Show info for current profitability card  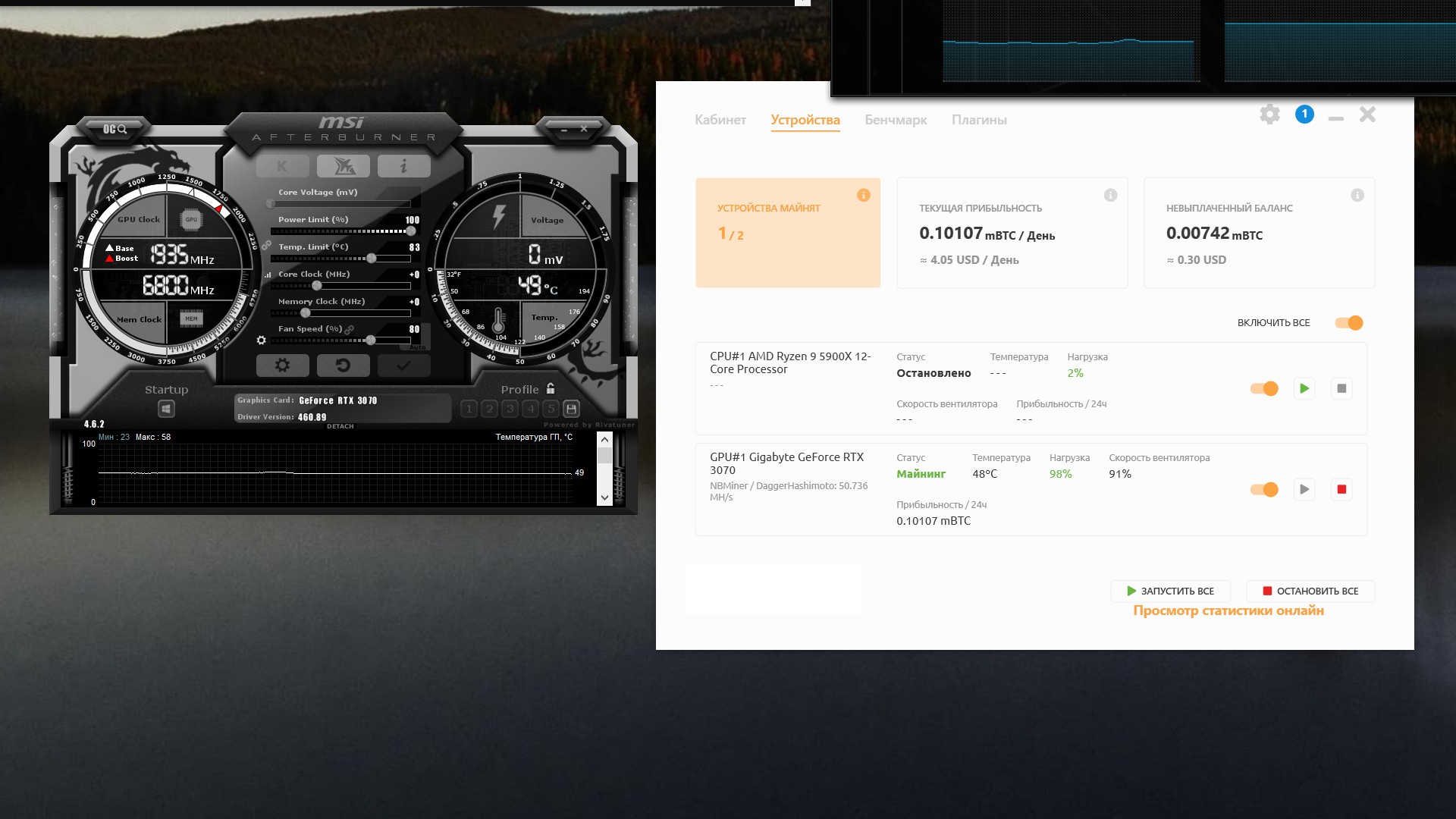pos(1110,196)
